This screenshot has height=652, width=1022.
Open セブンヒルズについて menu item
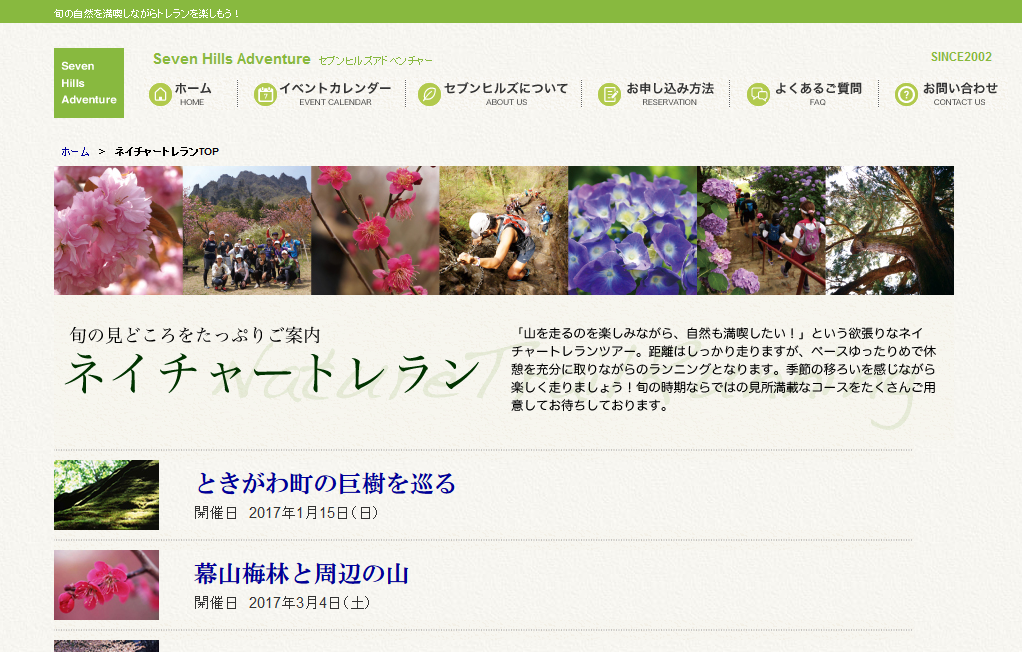(x=493, y=94)
